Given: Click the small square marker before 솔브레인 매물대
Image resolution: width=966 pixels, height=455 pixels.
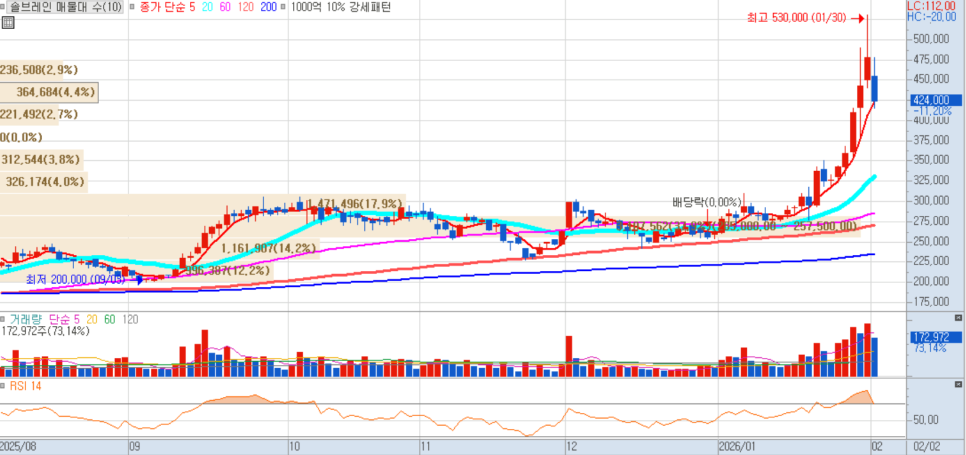Looking at the screenshot, I should click(4, 8).
